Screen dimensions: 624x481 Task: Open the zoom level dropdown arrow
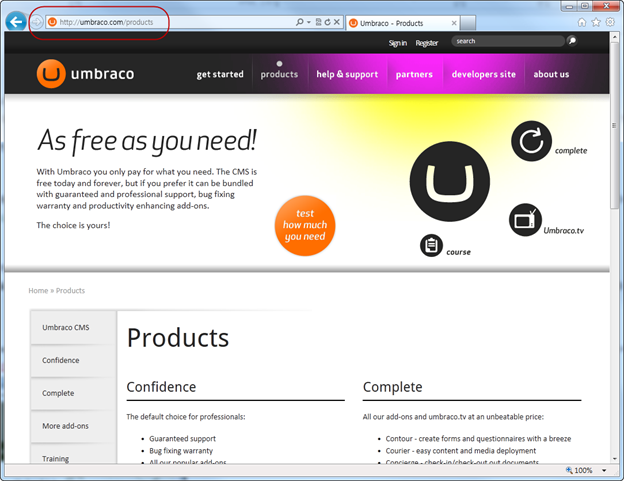click(x=604, y=471)
